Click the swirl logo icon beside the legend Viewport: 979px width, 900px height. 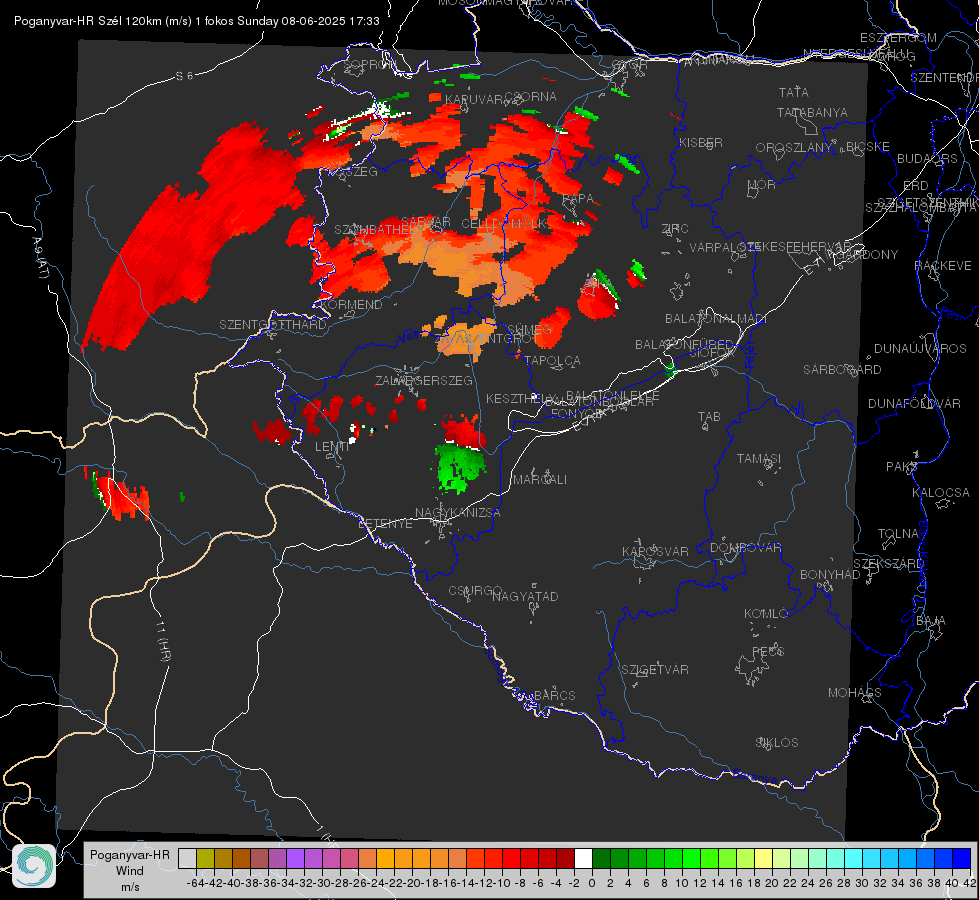click(x=34, y=866)
